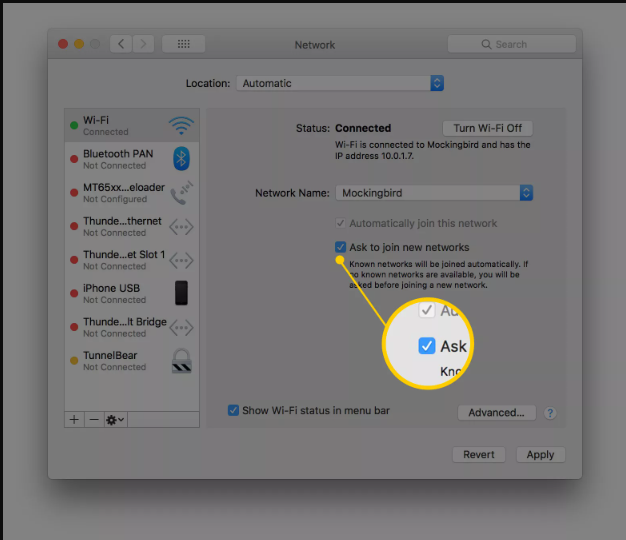
Task: Toggle Ask to join new networks checkbox
Action: [341, 247]
